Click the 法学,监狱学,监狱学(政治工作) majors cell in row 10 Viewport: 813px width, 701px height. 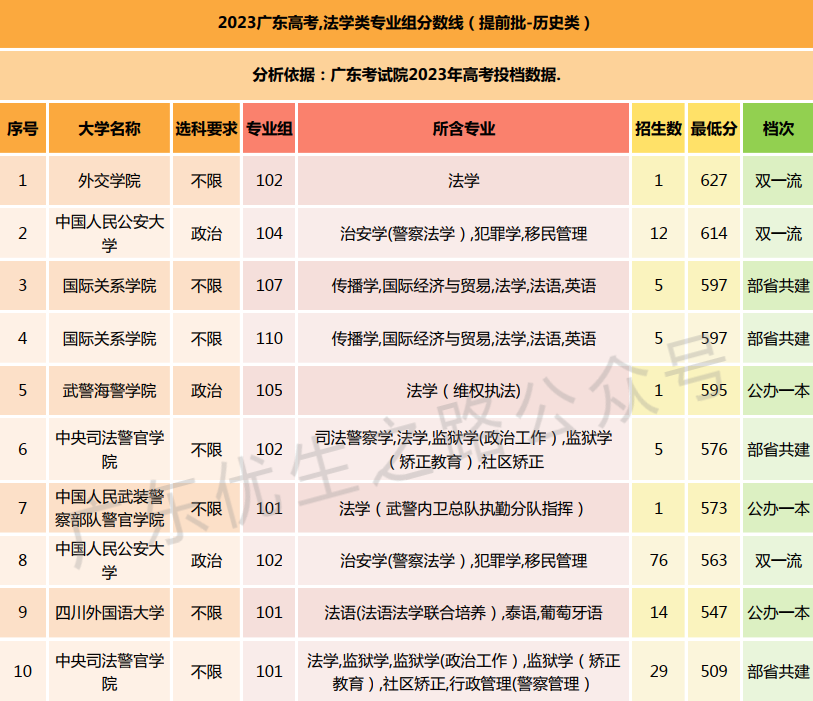click(464, 671)
